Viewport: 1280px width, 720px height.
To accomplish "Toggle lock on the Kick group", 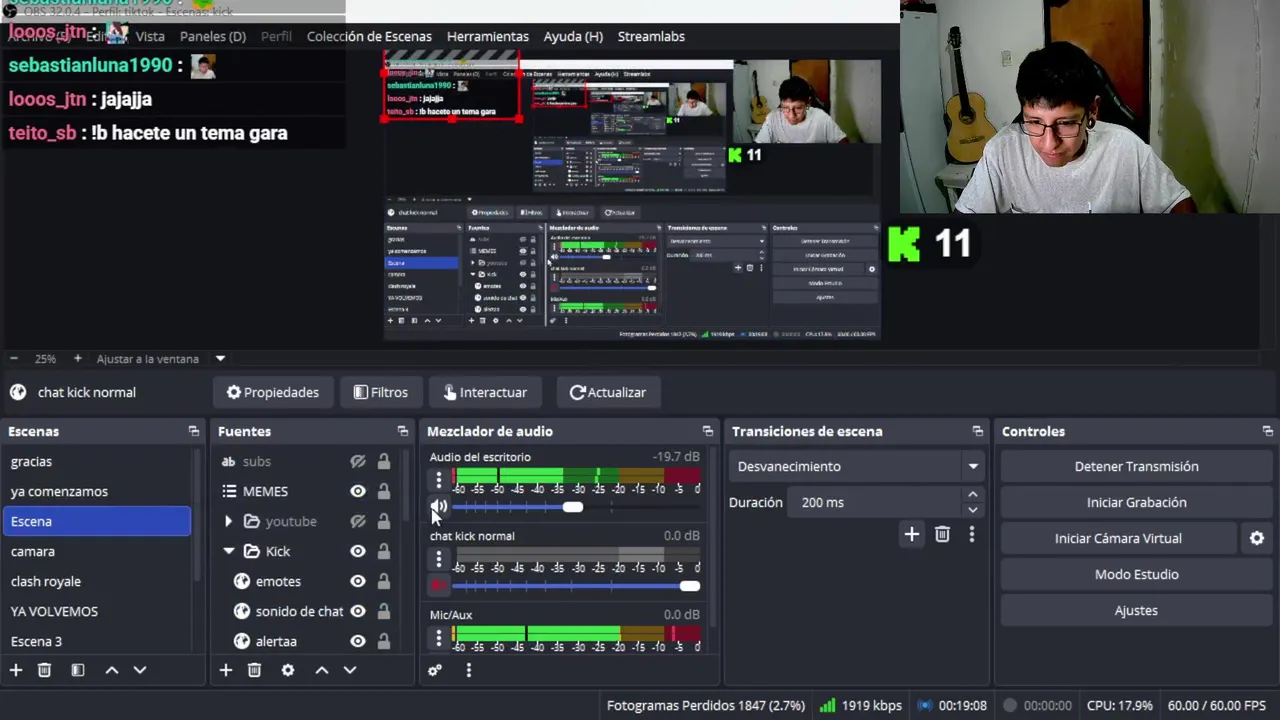I will 384,551.
